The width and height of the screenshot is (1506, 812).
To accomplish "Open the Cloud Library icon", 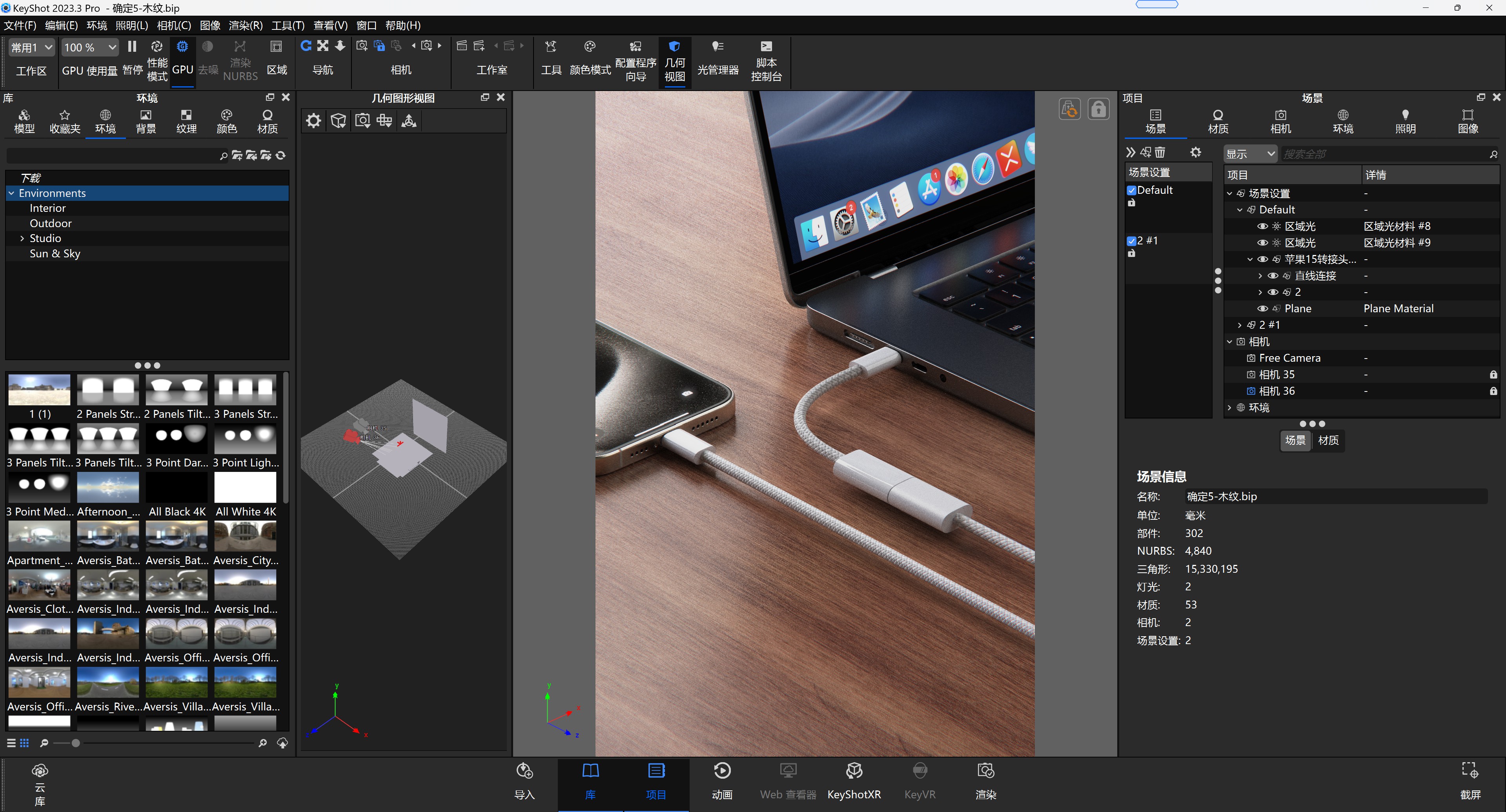I will point(40,771).
